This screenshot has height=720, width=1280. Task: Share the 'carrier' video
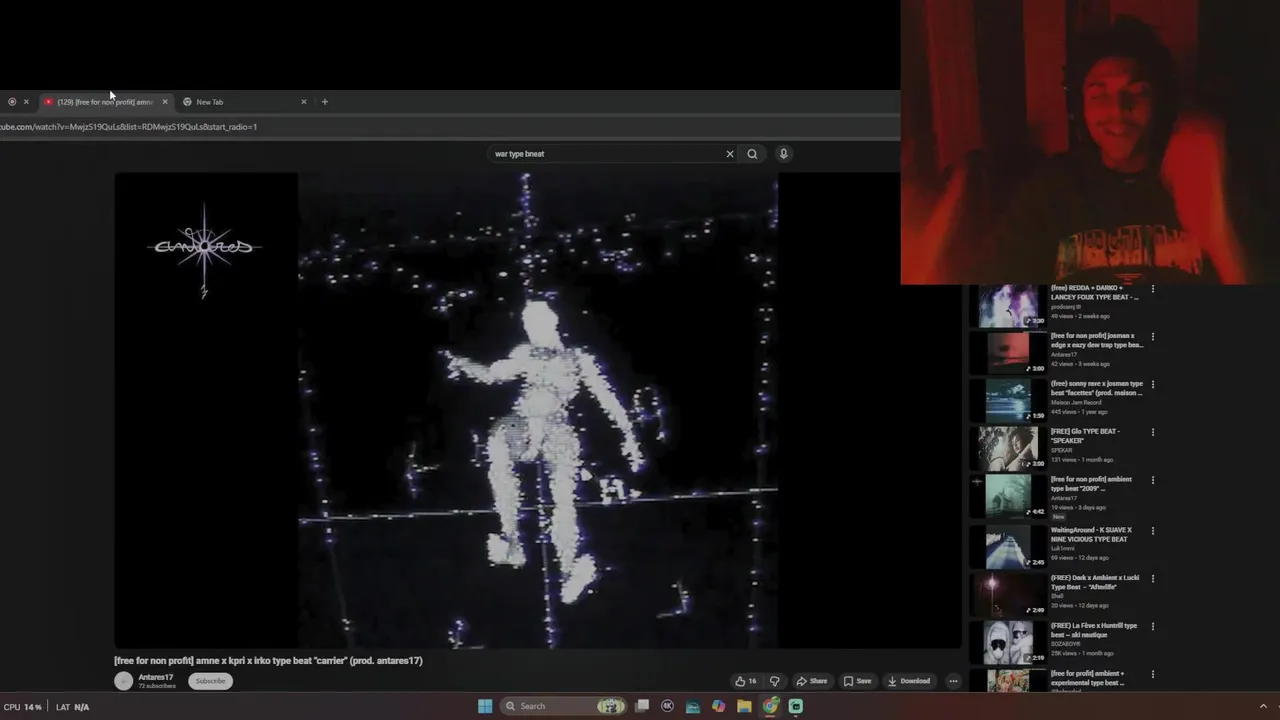[812, 681]
